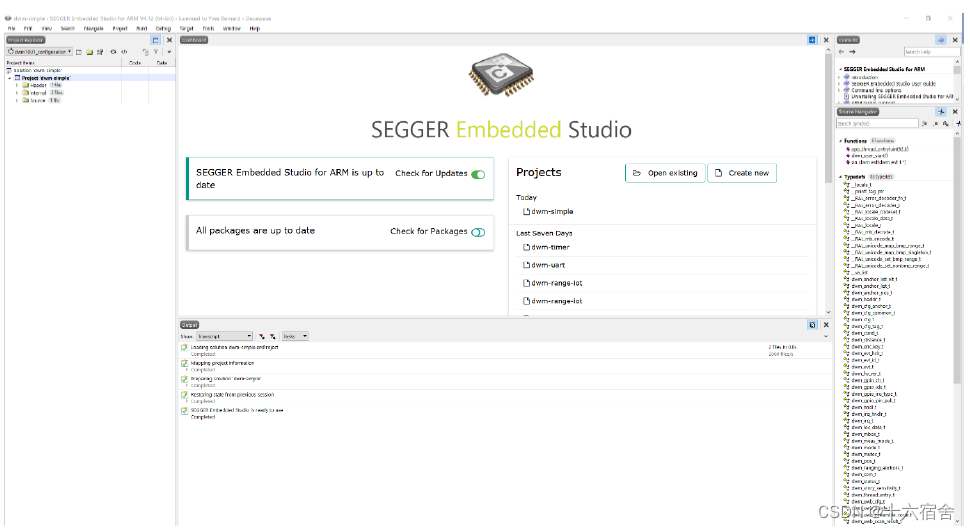The width and height of the screenshot is (970, 530).
Task: Select the Source Navigator panel tab
Action: pos(857,112)
